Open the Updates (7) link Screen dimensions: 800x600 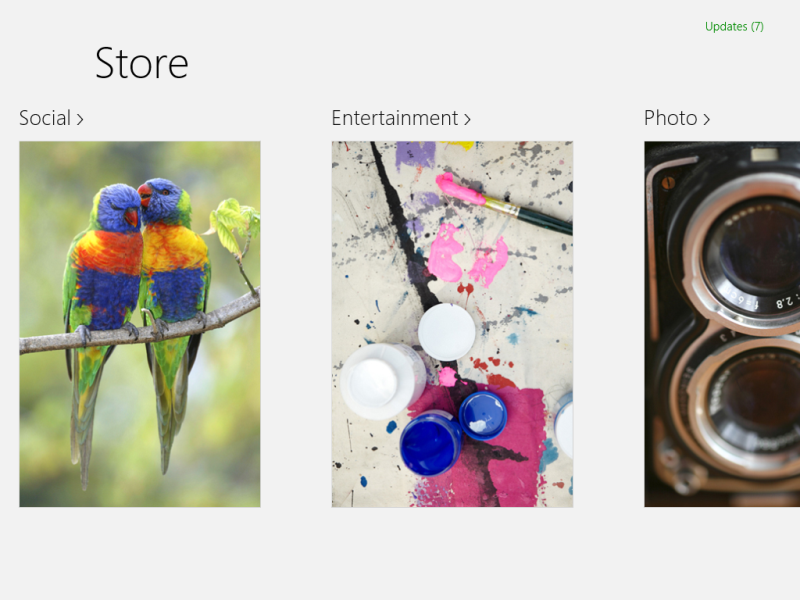tap(734, 27)
